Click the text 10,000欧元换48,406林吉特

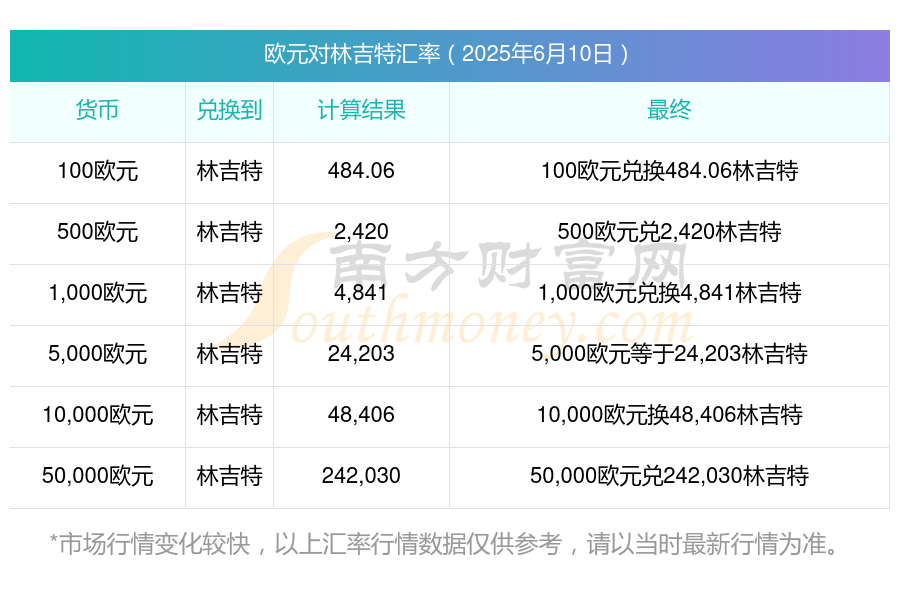(x=669, y=415)
